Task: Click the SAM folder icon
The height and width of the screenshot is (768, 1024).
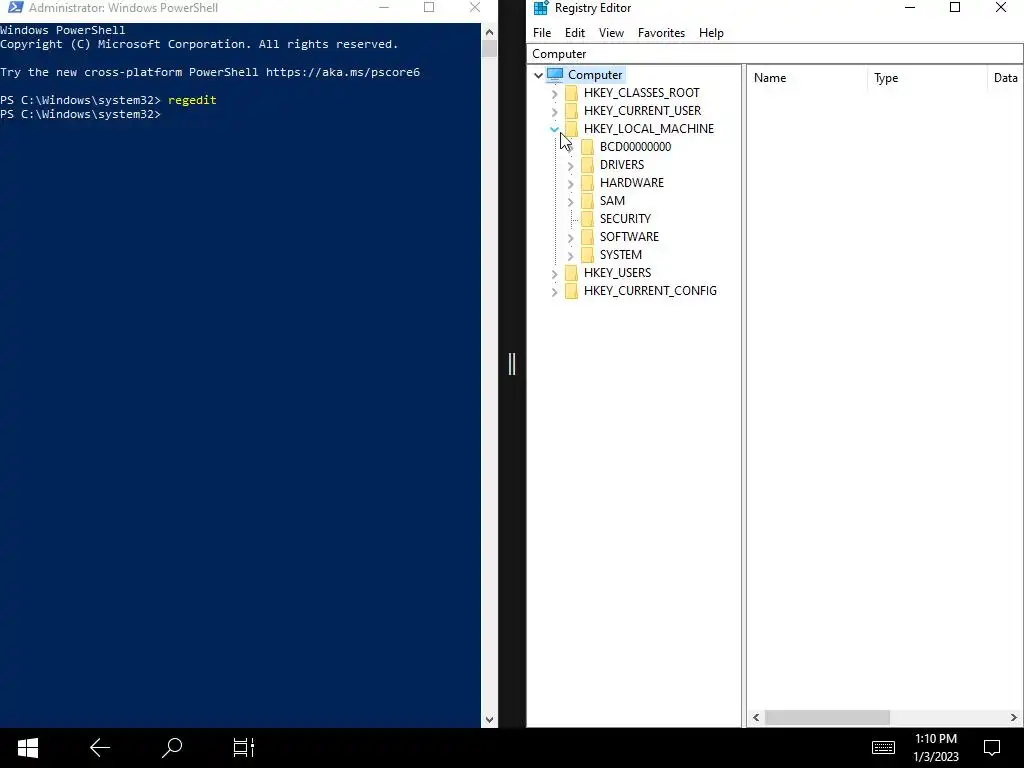Action: (587, 200)
